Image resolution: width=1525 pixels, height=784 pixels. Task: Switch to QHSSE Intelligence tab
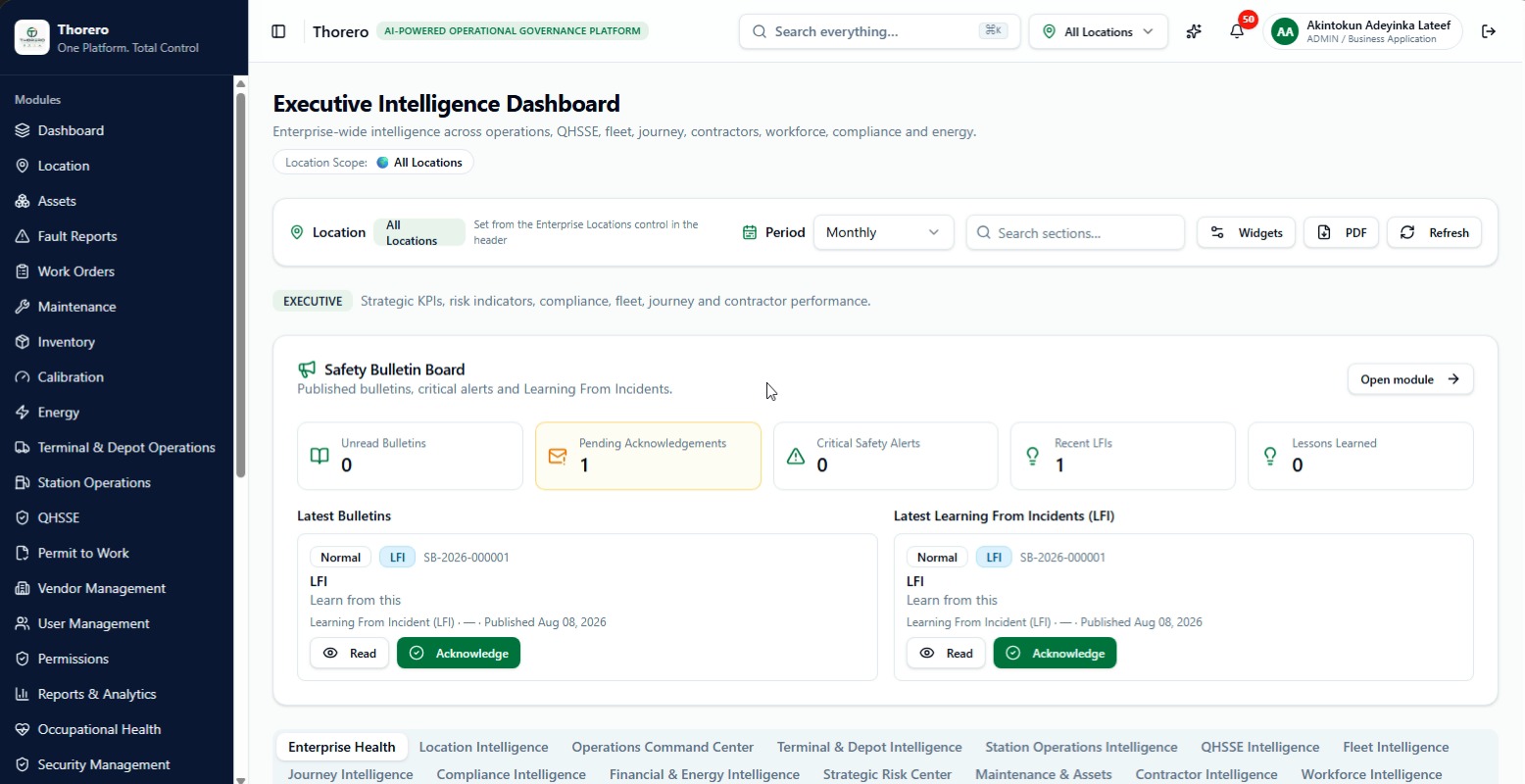tap(1259, 747)
